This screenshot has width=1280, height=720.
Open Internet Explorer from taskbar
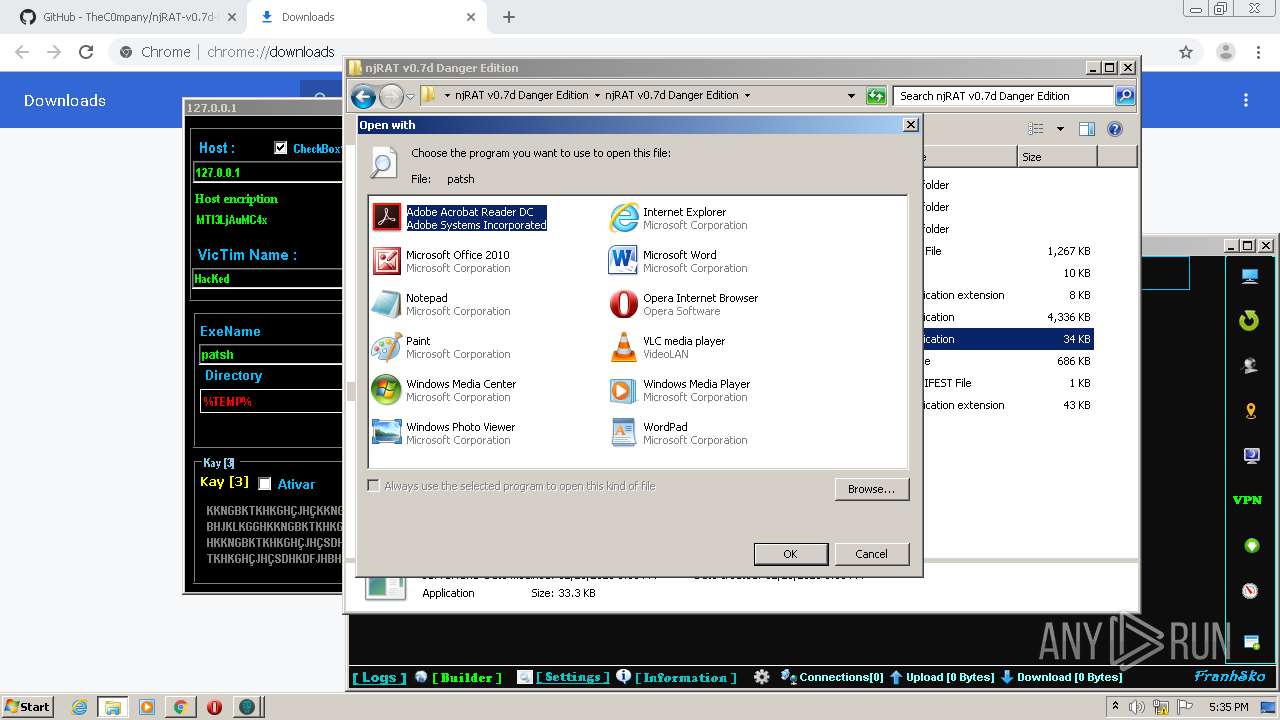coord(78,706)
